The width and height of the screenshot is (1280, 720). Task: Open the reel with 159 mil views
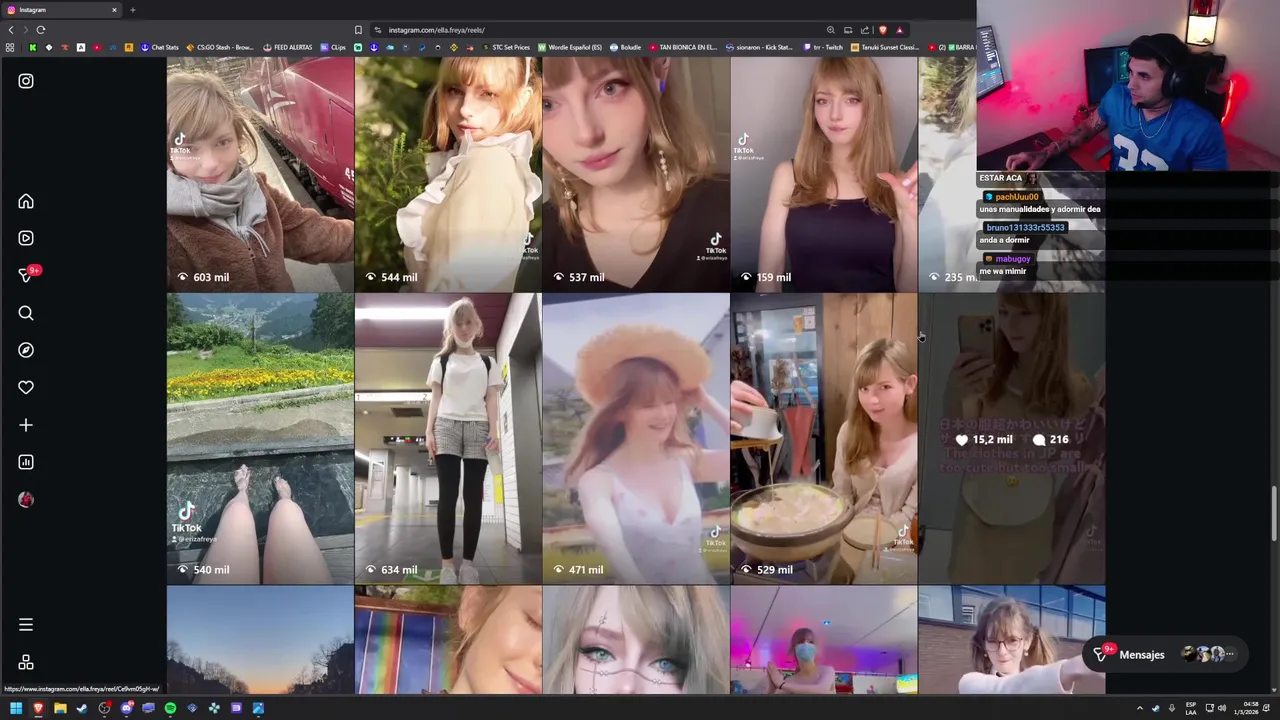824,174
